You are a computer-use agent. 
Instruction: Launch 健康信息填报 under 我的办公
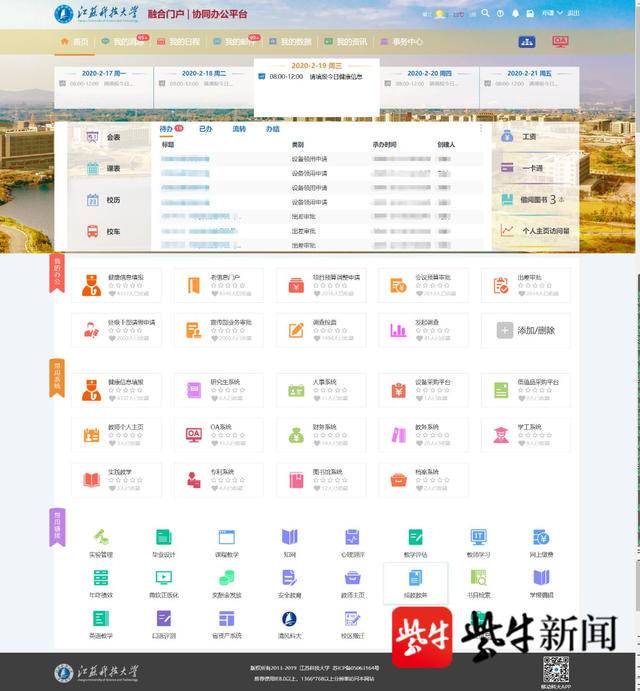[91, 285]
